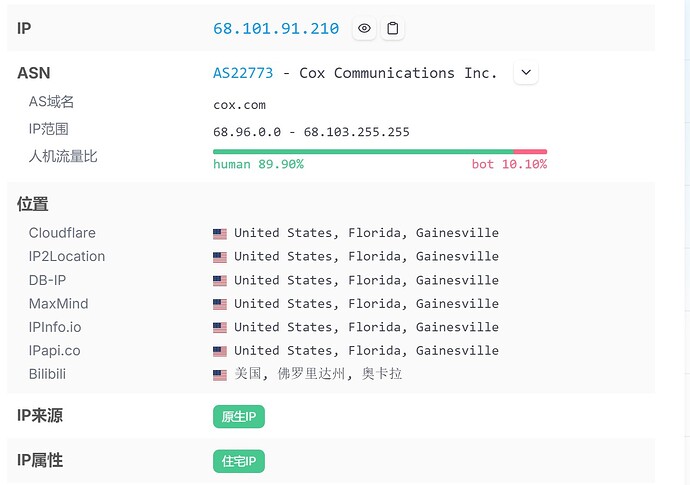The height and width of the screenshot is (485, 690).
Task: Click the US flag in Bilibili row
Action: pos(220,375)
